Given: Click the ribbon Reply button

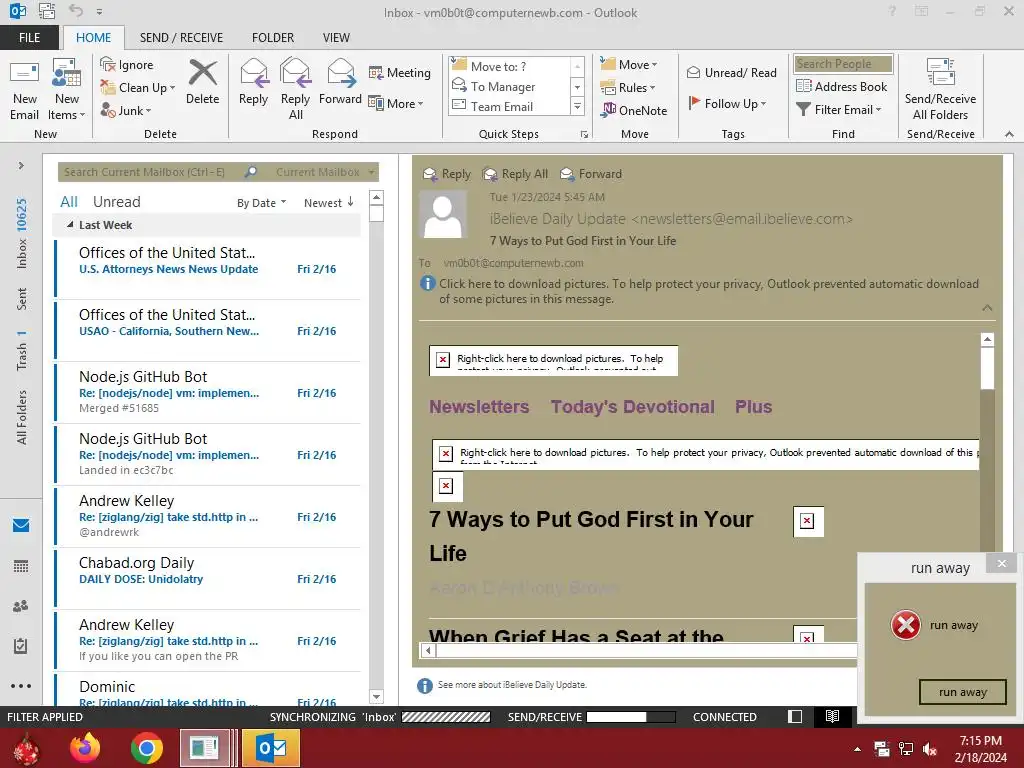Looking at the screenshot, I should (x=253, y=82).
